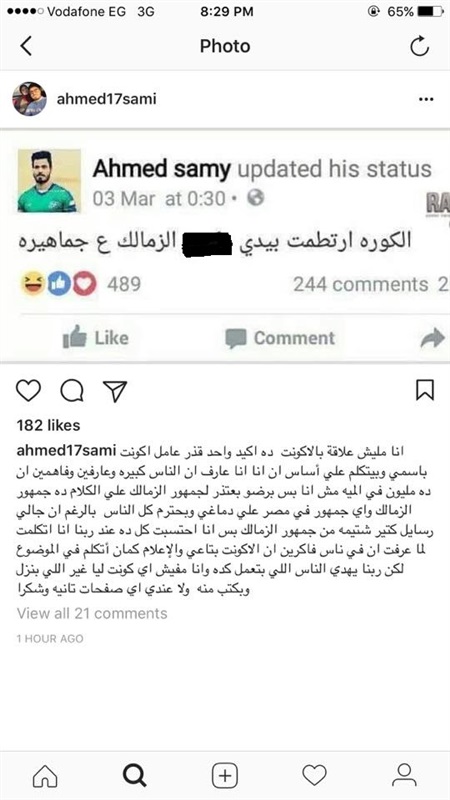Open the Home tab in bottom bar
Screen dimensions: 450x800
45,776
